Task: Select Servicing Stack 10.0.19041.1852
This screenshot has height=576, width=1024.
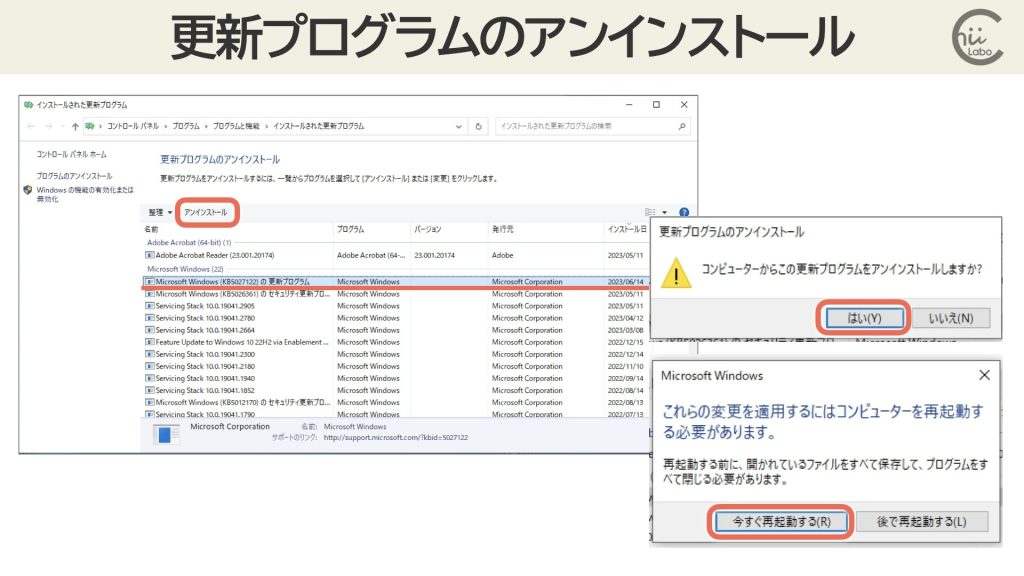Action: click(396, 390)
